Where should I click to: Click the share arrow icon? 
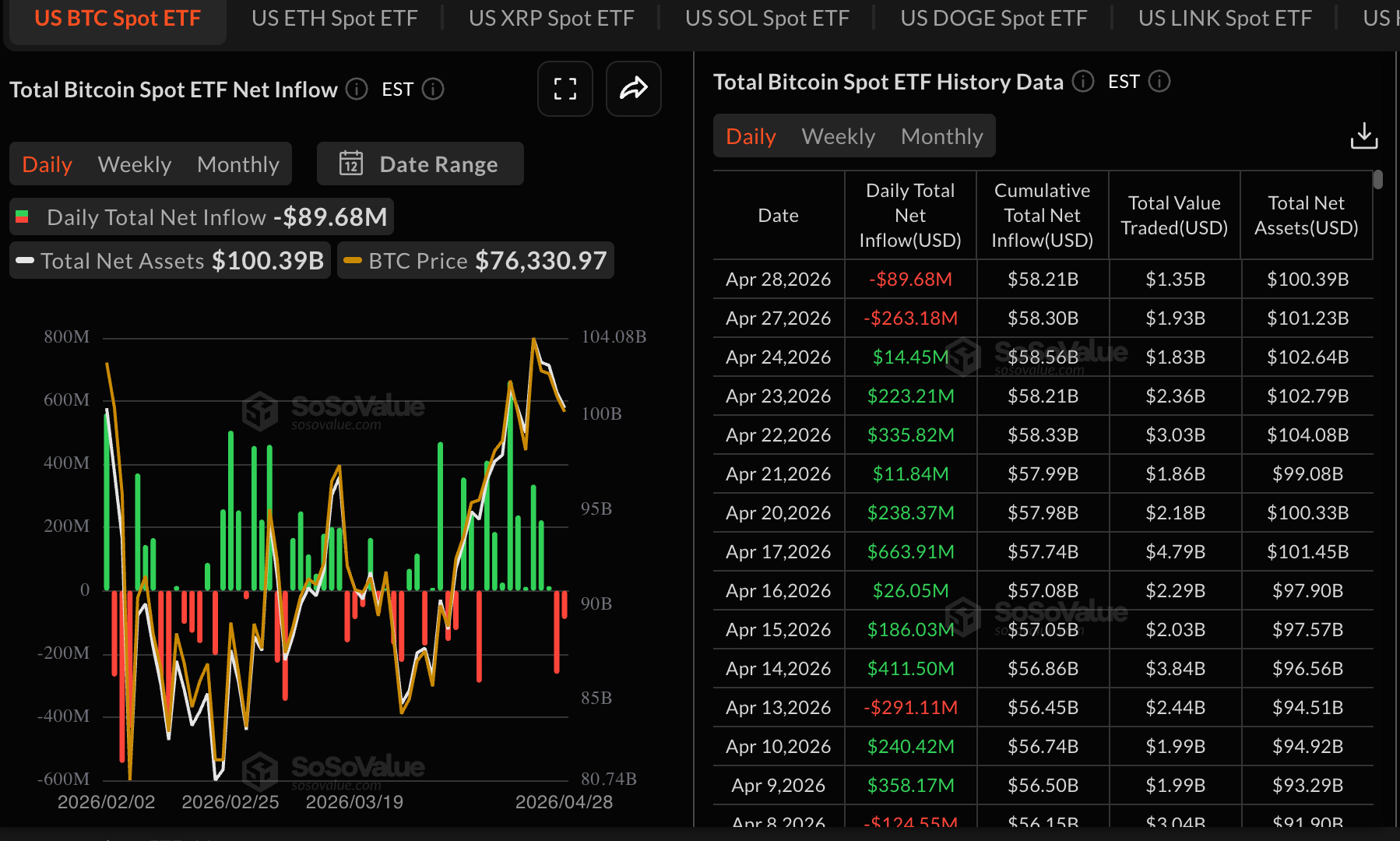pyautogui.click(x=633, y=89)
